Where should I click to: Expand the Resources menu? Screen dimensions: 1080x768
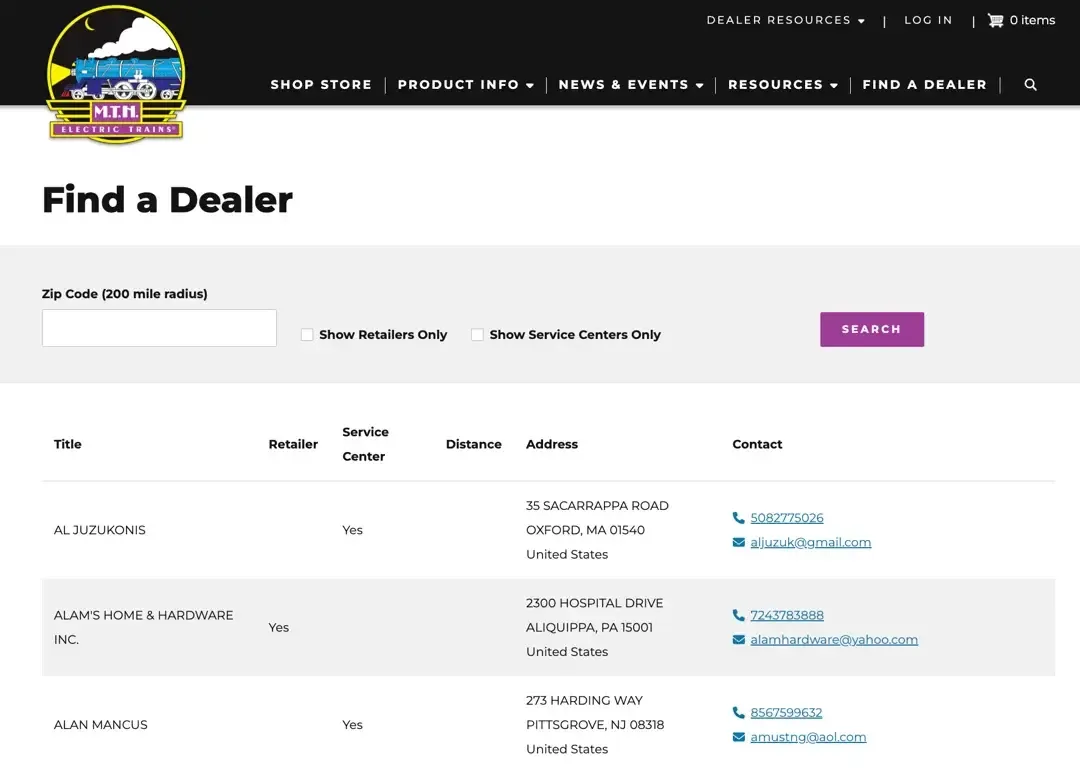[782, 85]
